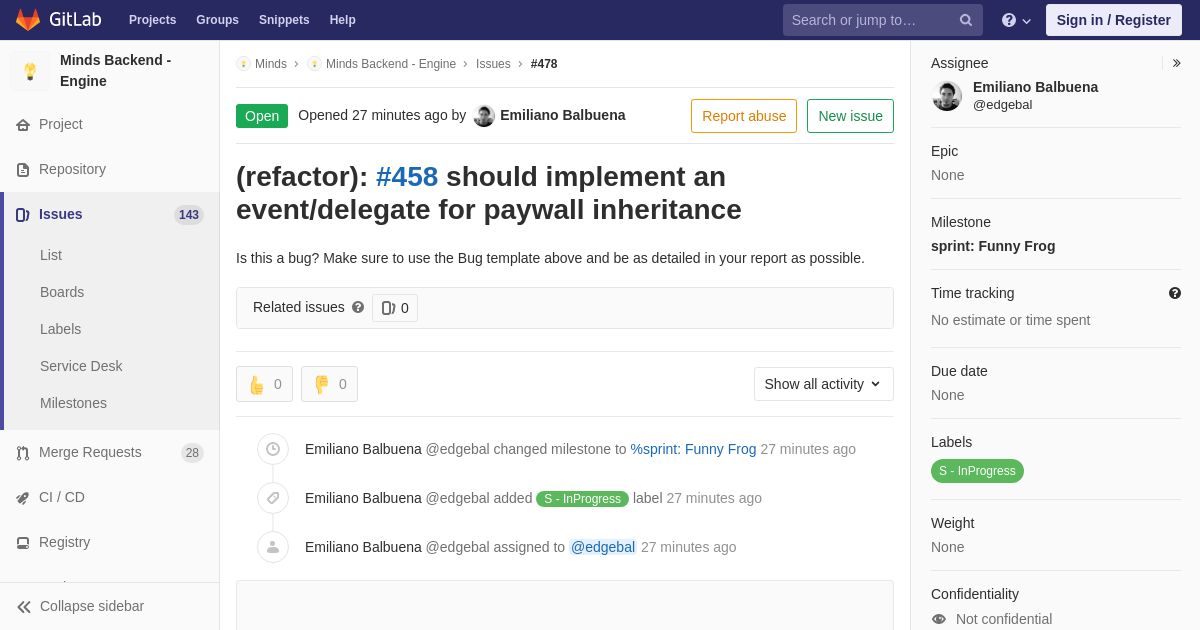
Task: Click the author avatar next to Opened by
Action: point(484,116)
